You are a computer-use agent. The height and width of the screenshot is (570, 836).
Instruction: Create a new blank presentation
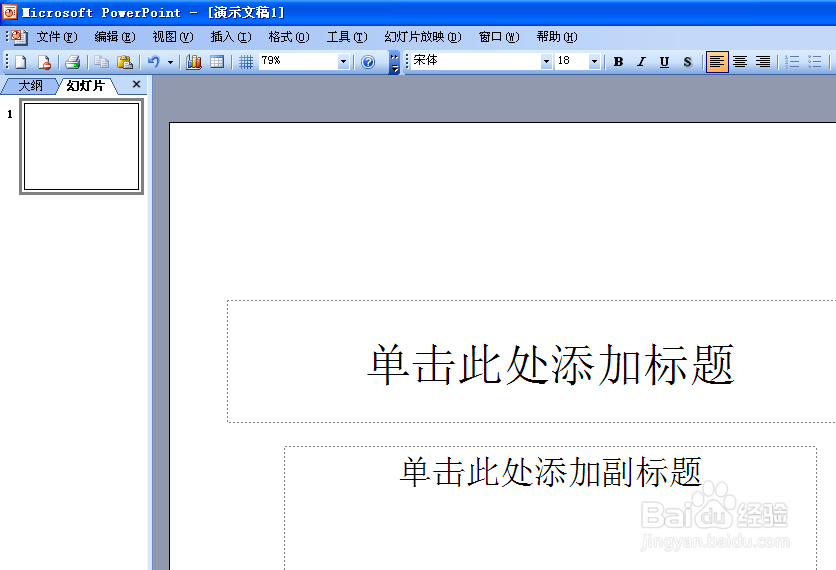21,62
